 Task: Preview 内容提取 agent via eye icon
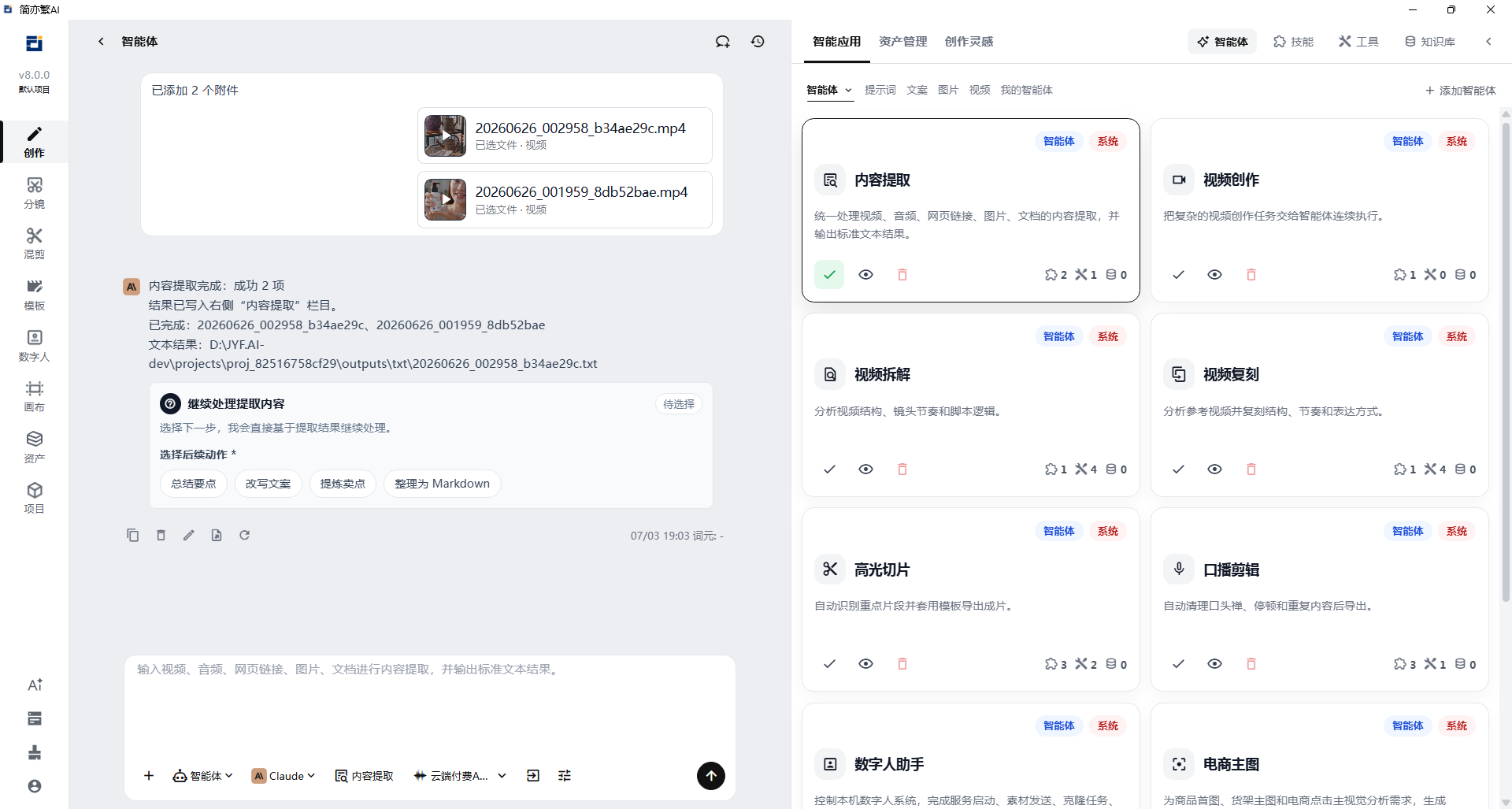click(866, 275)
